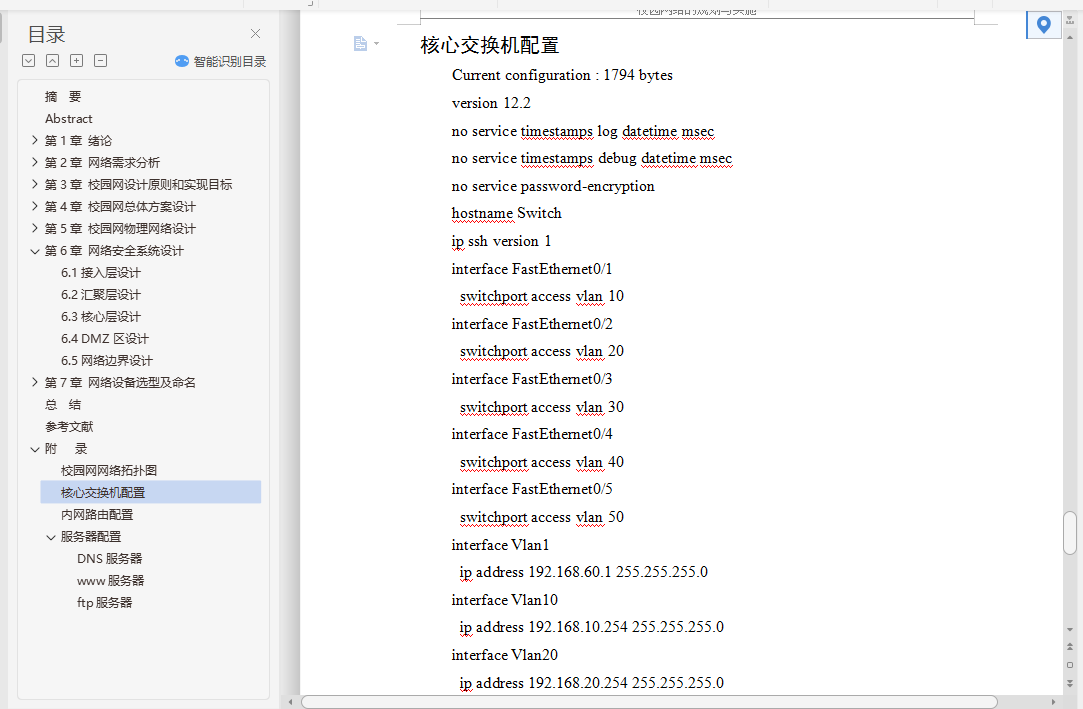This screenshot has height=709, width=1083.
Task: Click the scroll up arrow at top right
Action: tap(1070, 37)
